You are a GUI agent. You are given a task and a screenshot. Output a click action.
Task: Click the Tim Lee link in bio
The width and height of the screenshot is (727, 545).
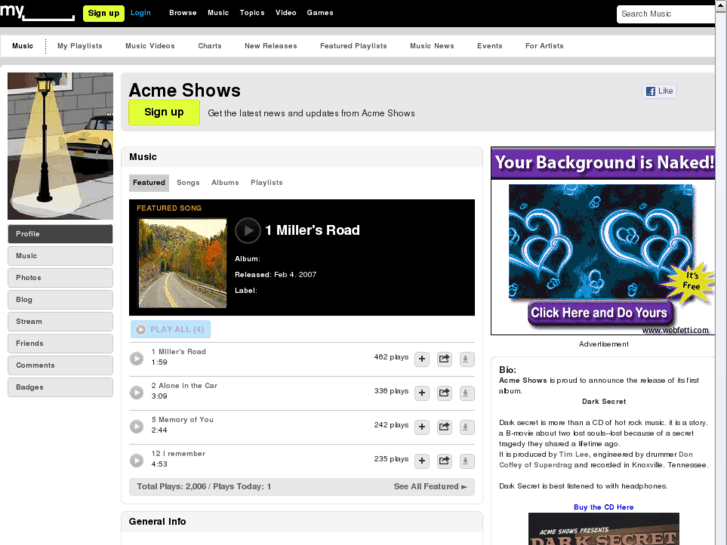click(x=574, y=455)
